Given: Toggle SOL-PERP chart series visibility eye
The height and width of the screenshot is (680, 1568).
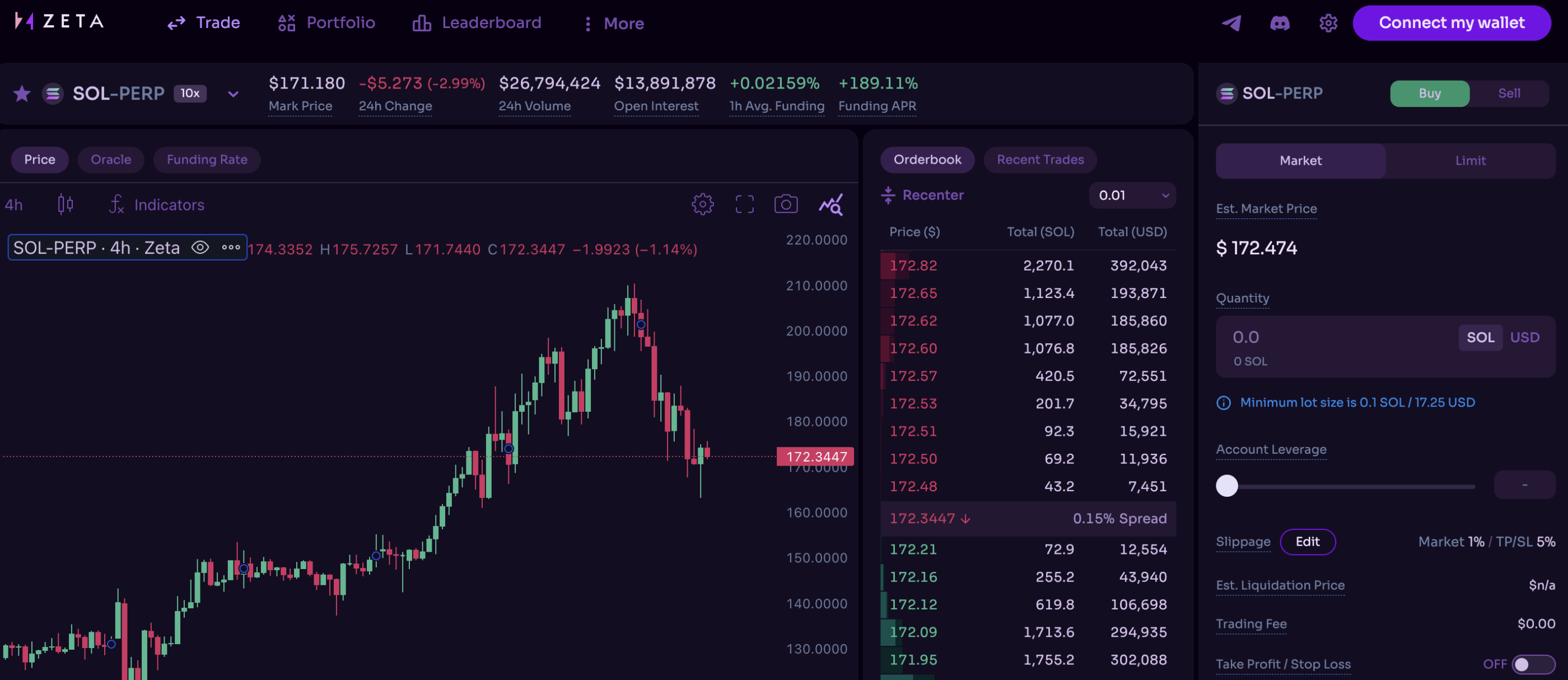Looking at the screenshot, I should pos(200,248).
